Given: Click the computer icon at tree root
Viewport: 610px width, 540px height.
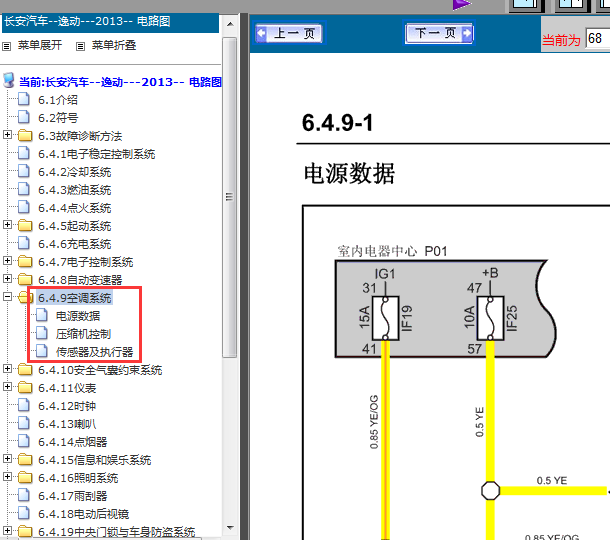Looking at the screenshot, I should pyautogui.click(x=9, y=80).
